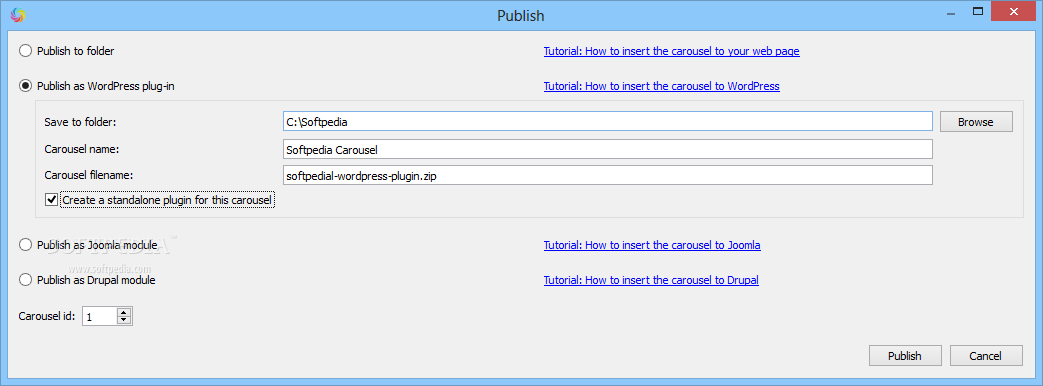Focus the Carousel name field
The width and height of the screenshot is (1043, 386).
tap(607, 149)
